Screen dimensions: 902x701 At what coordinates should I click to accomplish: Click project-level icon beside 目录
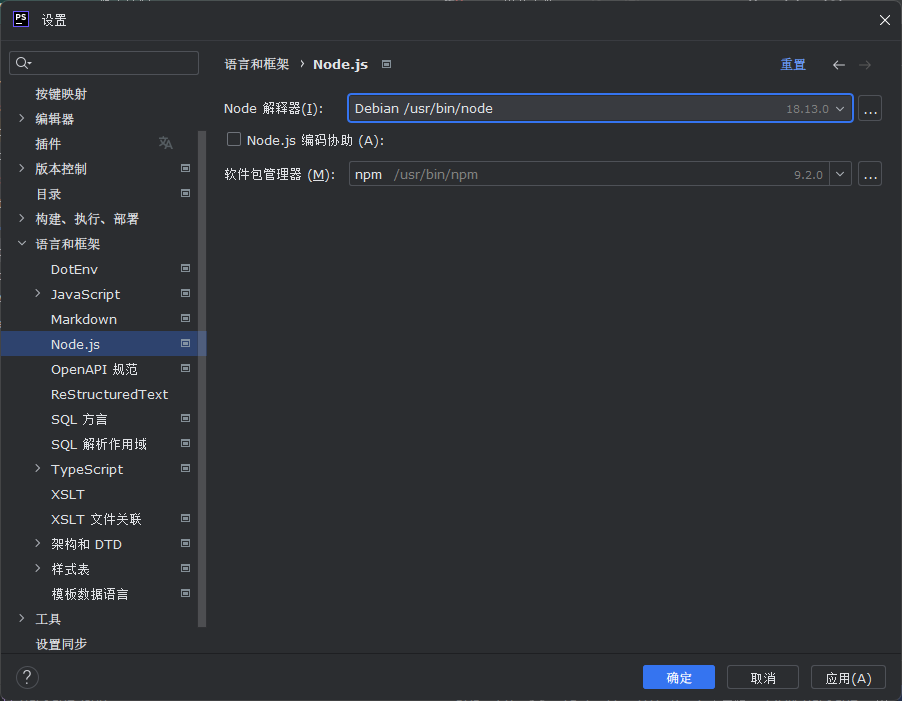(x=185, y=193)
